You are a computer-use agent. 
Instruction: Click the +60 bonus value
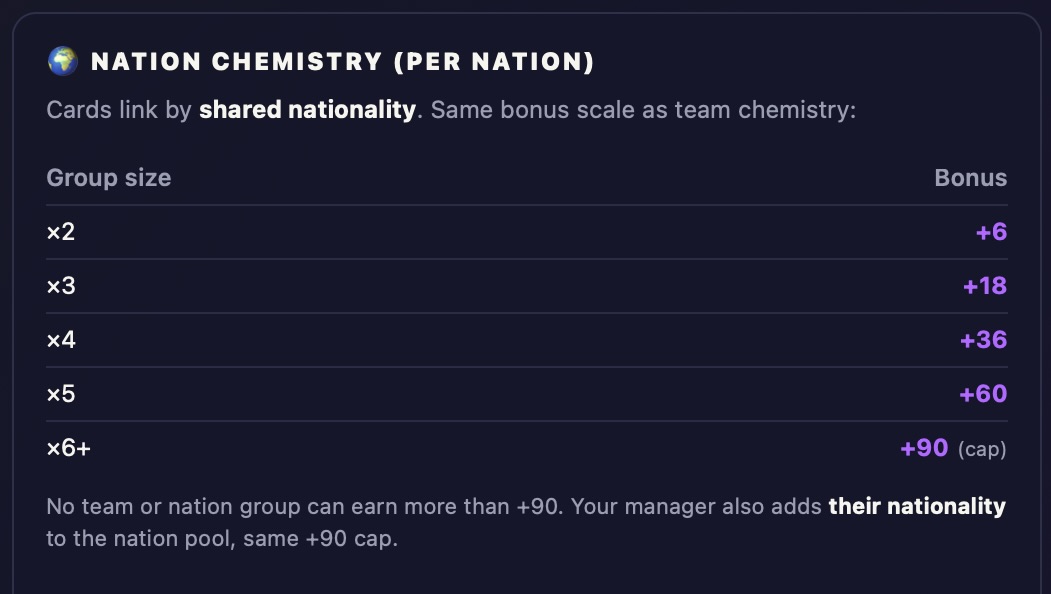pos(983,394)
